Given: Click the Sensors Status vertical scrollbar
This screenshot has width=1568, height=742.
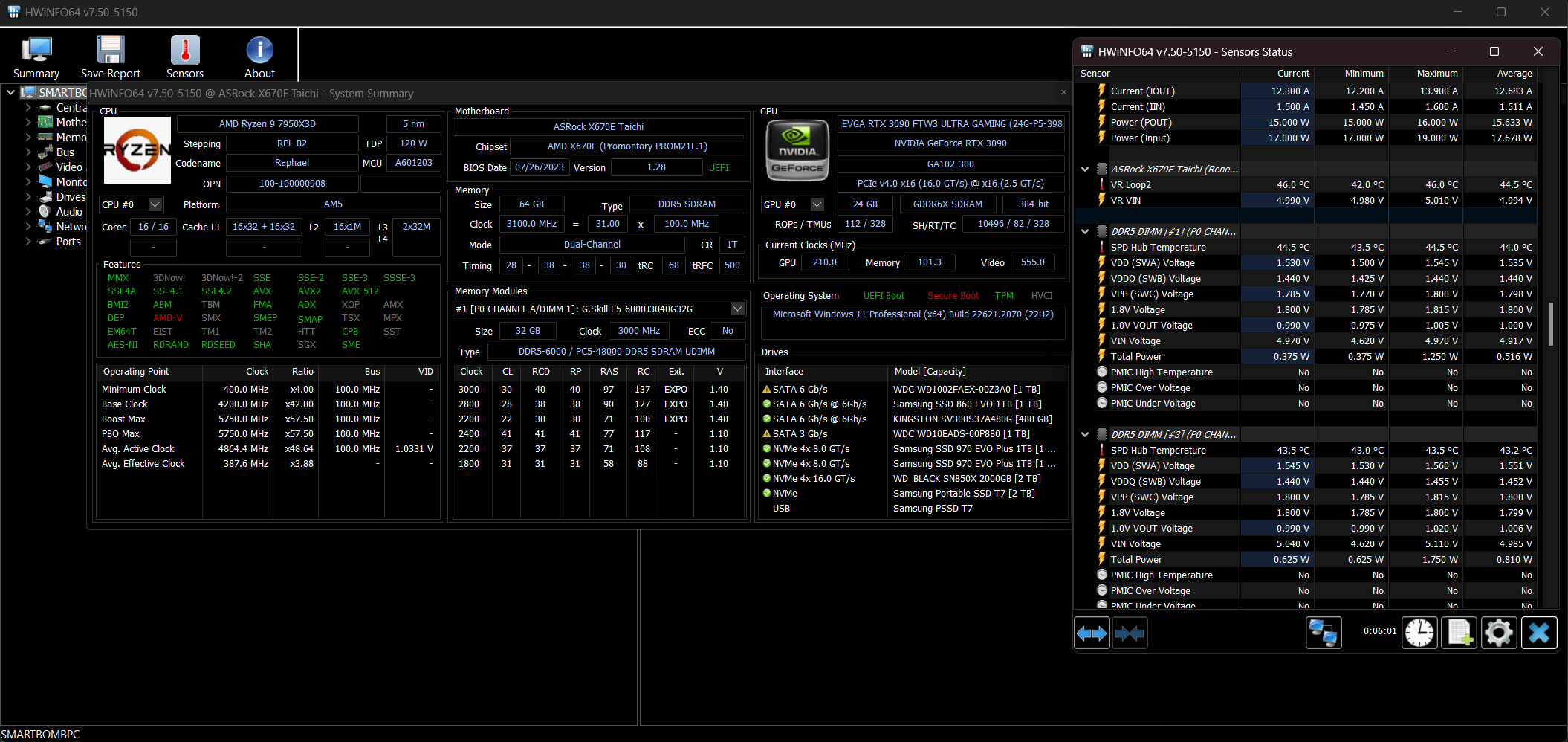Looking at the screenshot, I should [x=1550, y=323].
